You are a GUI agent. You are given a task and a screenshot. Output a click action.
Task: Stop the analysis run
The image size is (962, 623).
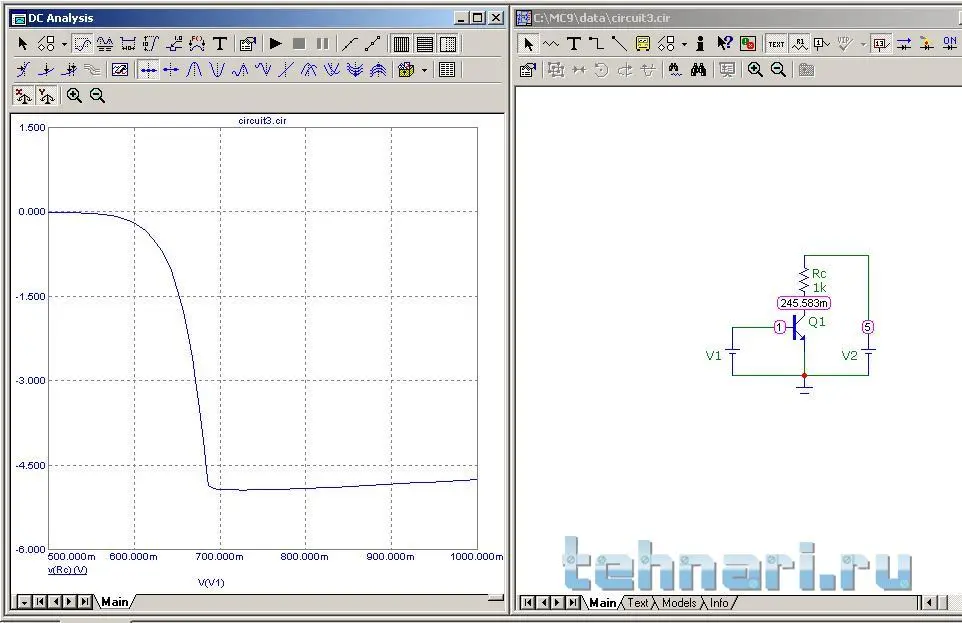click(x=299, y=44)
